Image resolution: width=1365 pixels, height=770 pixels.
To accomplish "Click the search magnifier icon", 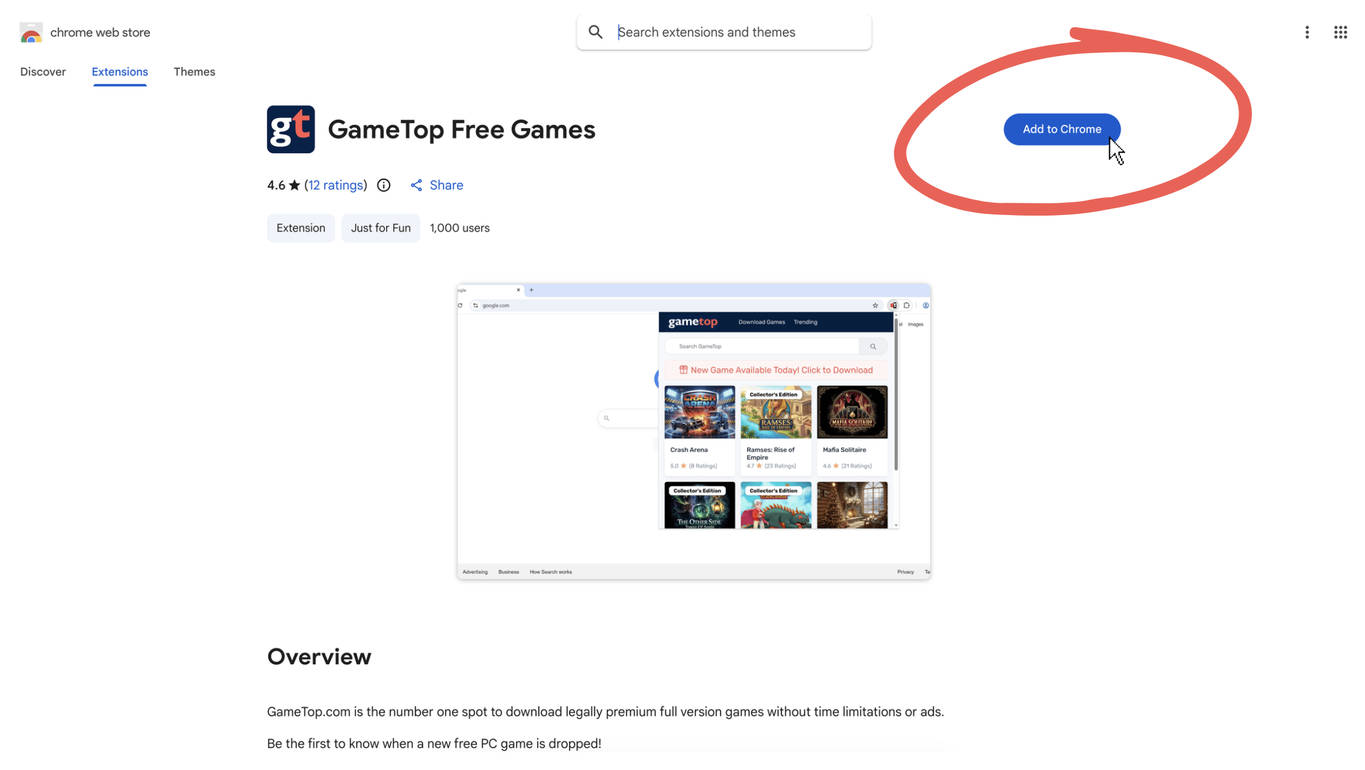I will 596,32.
